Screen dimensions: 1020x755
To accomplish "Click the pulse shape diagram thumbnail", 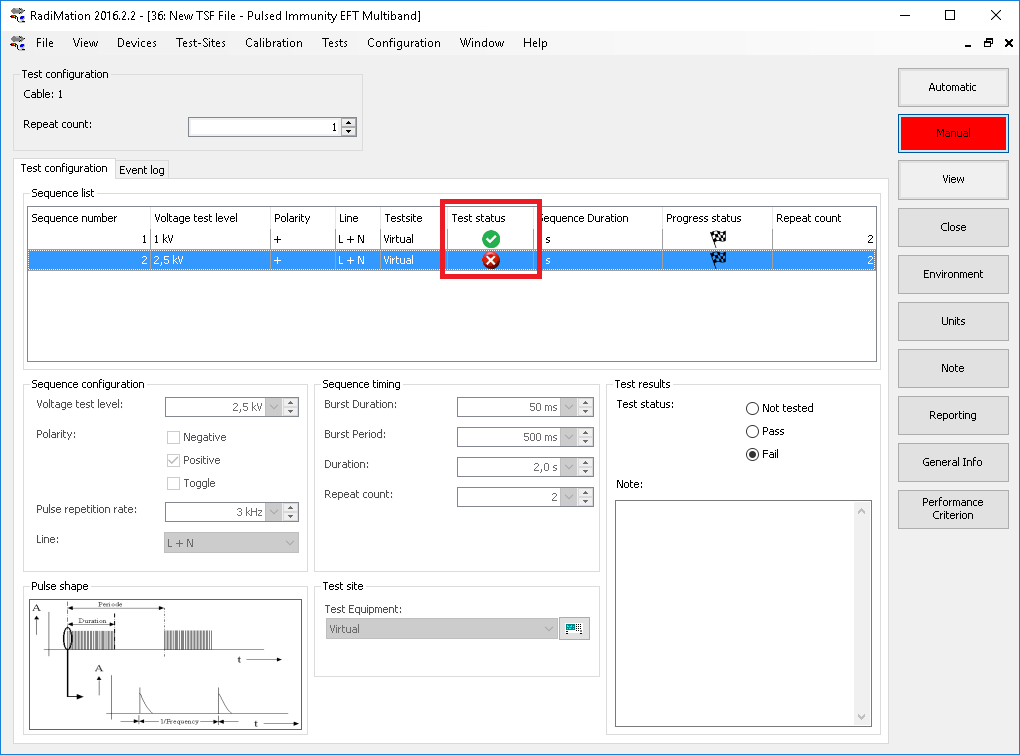I will [x=165, y=664].
